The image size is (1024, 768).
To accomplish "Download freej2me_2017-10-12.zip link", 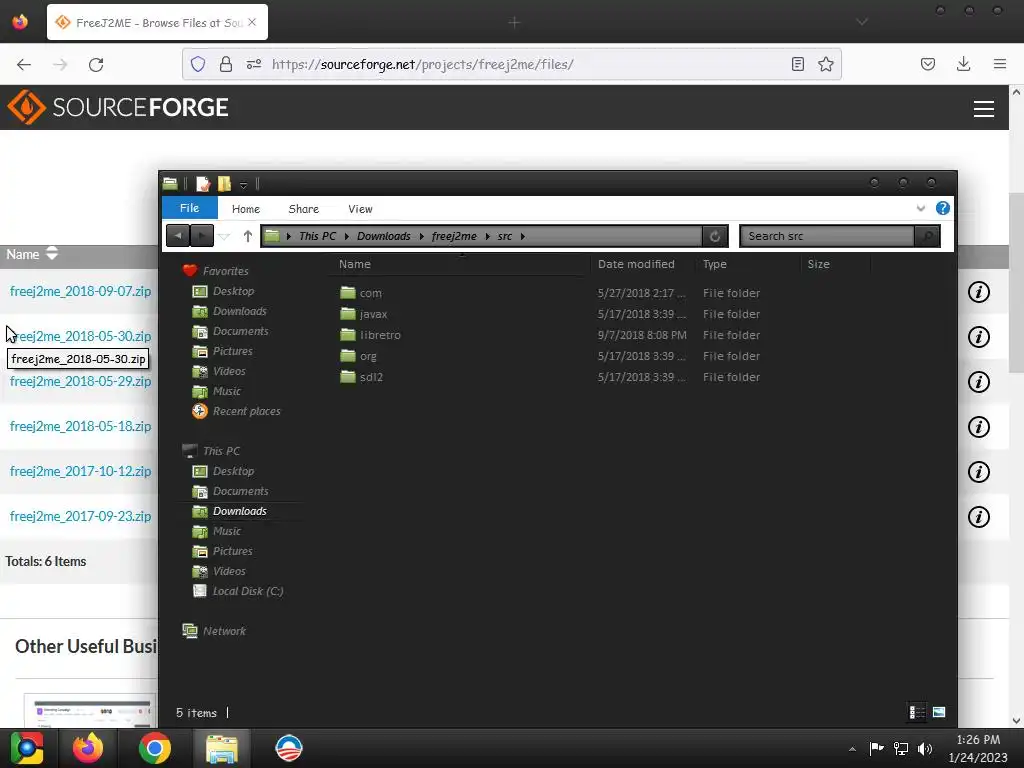I will pyautogui.click(x=80, y=472).
